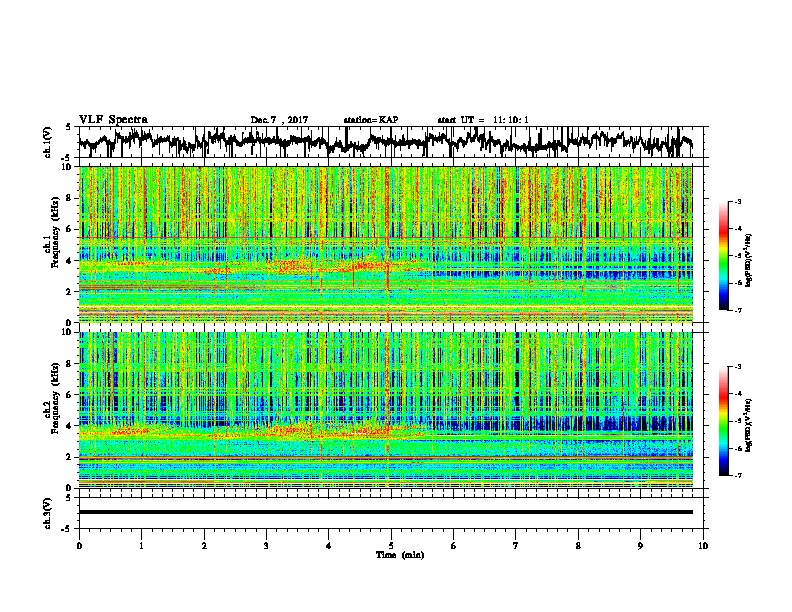Click the "VLF Spectra" plot title

tap(113, 120)
